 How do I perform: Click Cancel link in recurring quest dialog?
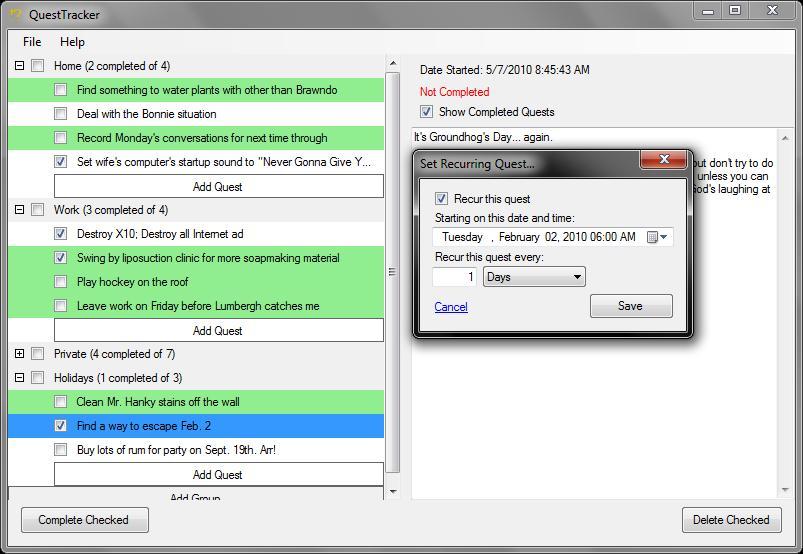pyautogui.click(x=451, y=307)
